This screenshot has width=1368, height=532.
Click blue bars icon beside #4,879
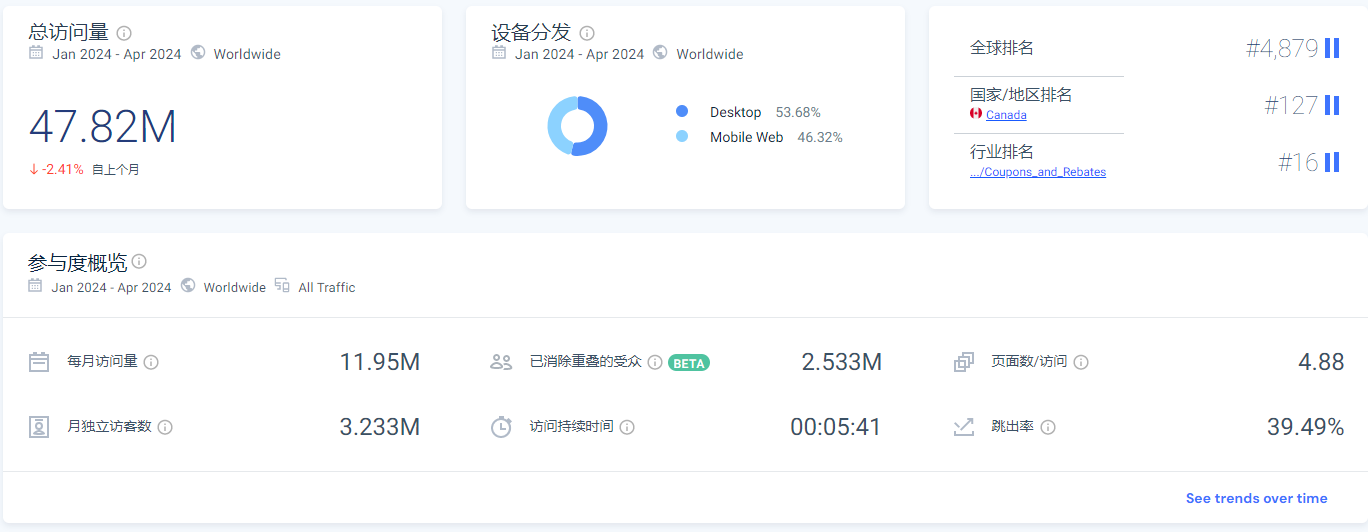coord(1332,48)
